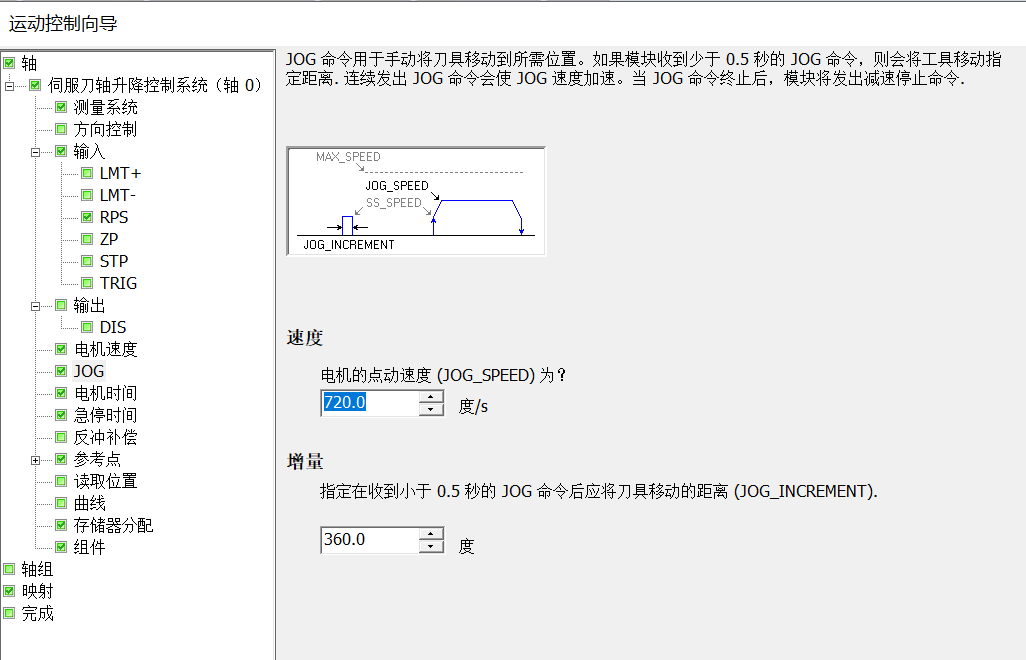Image resolution: width=1026 pixels, height=660 pixels.
Task: Go to the 急停时间 page
Action: click(x=105, y=415)
